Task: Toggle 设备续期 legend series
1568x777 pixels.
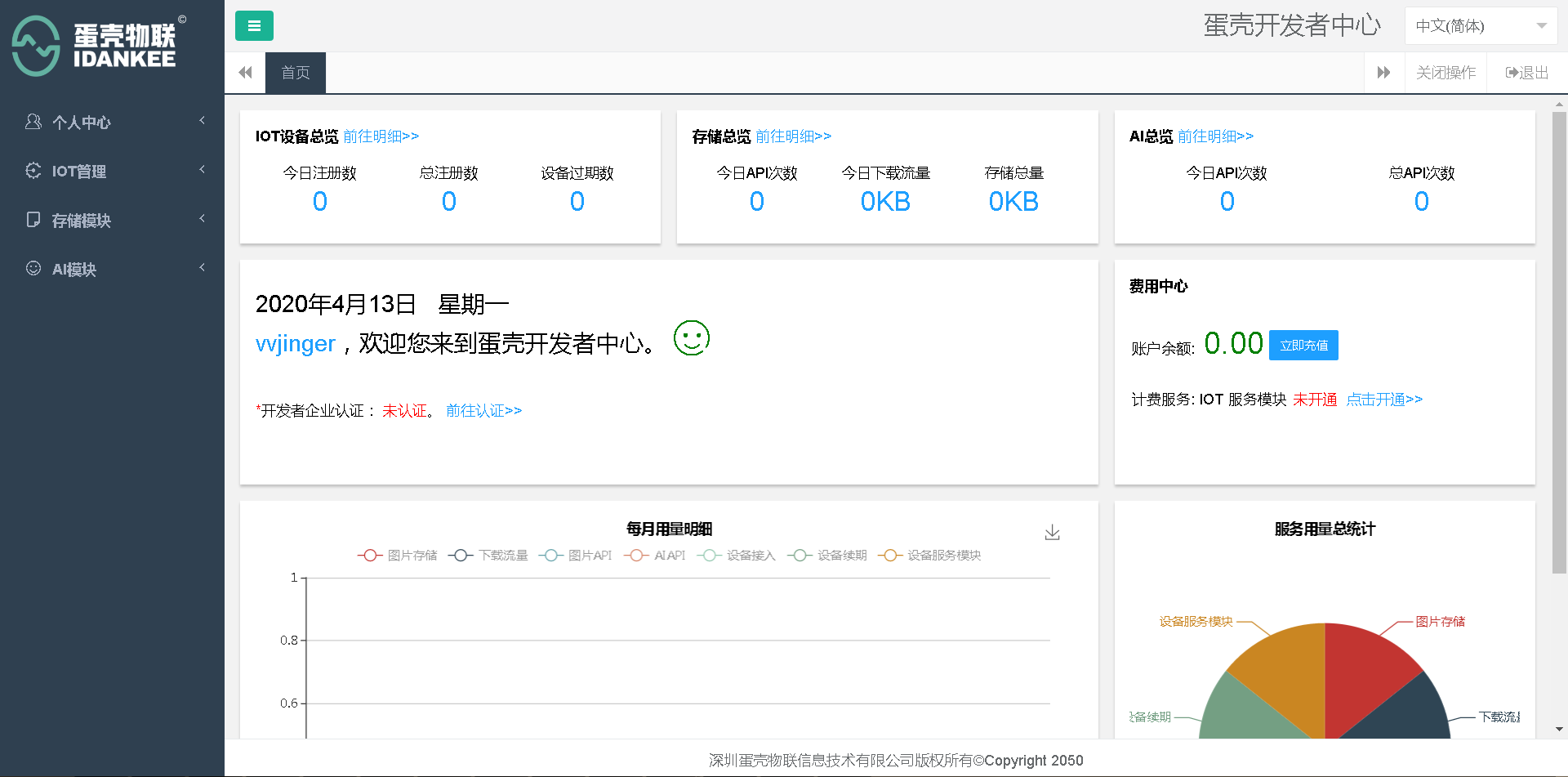Action: 827,556
